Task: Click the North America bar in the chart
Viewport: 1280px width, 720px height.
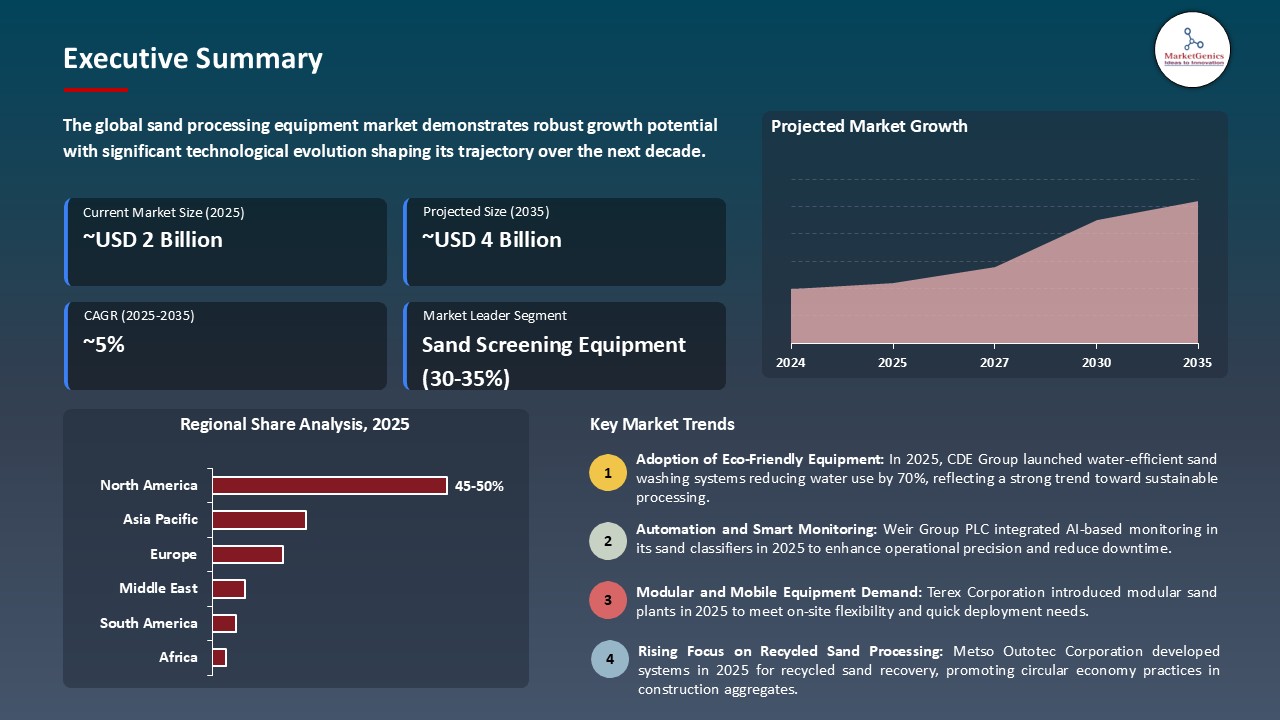Action: pyautogui.click(x=330, y=485)
